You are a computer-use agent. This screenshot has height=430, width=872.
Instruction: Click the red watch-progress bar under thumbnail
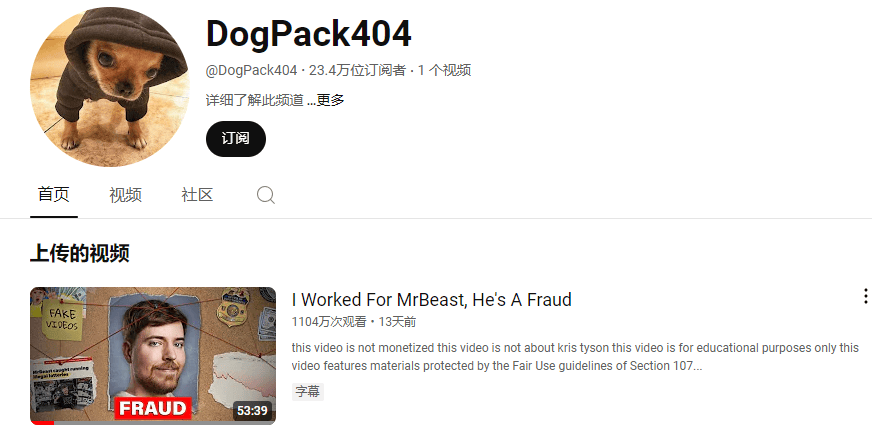point(42,423)
